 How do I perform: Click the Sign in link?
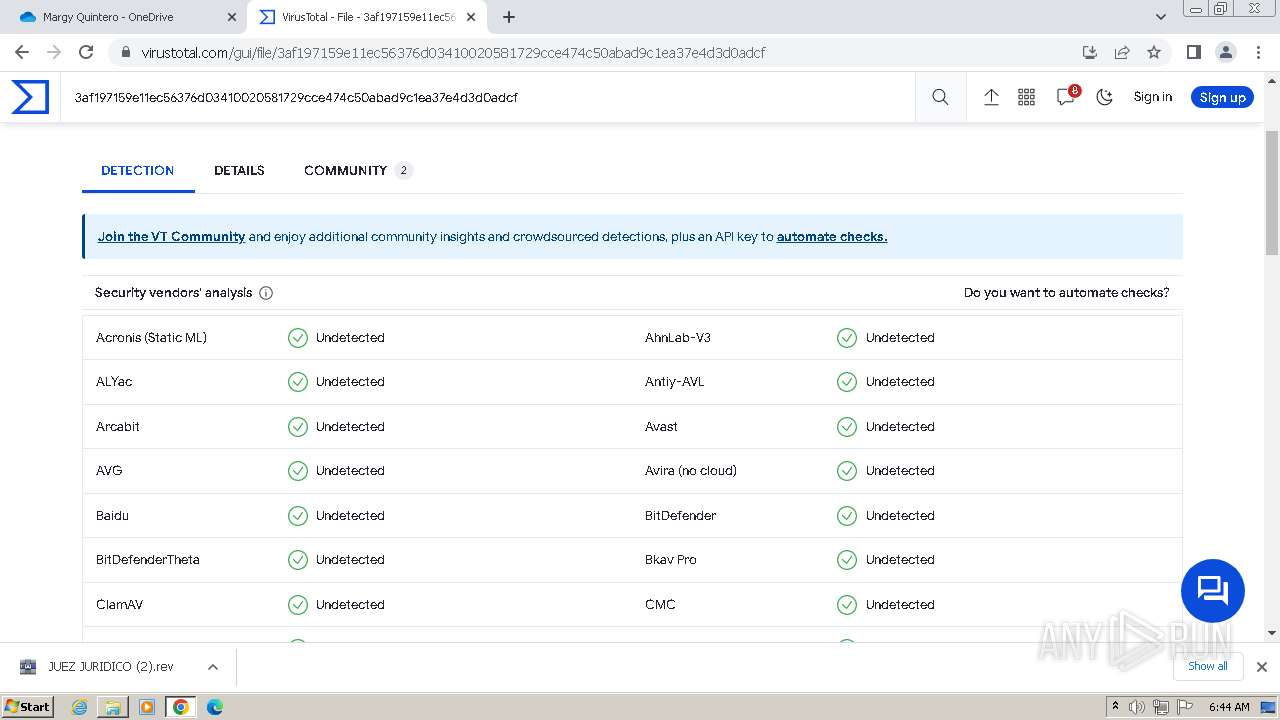pyautogui.click(x=1152, y=97)
